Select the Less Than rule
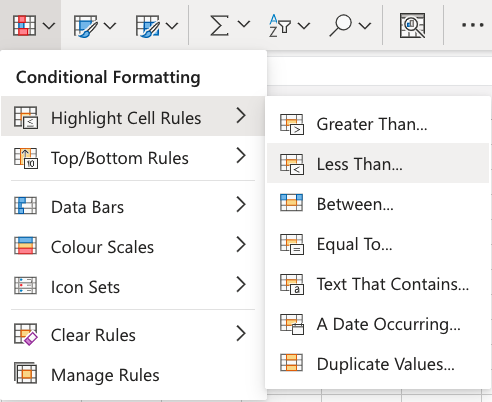The width and height of the screenshot is (492, 402). click(x=378, y=163)
